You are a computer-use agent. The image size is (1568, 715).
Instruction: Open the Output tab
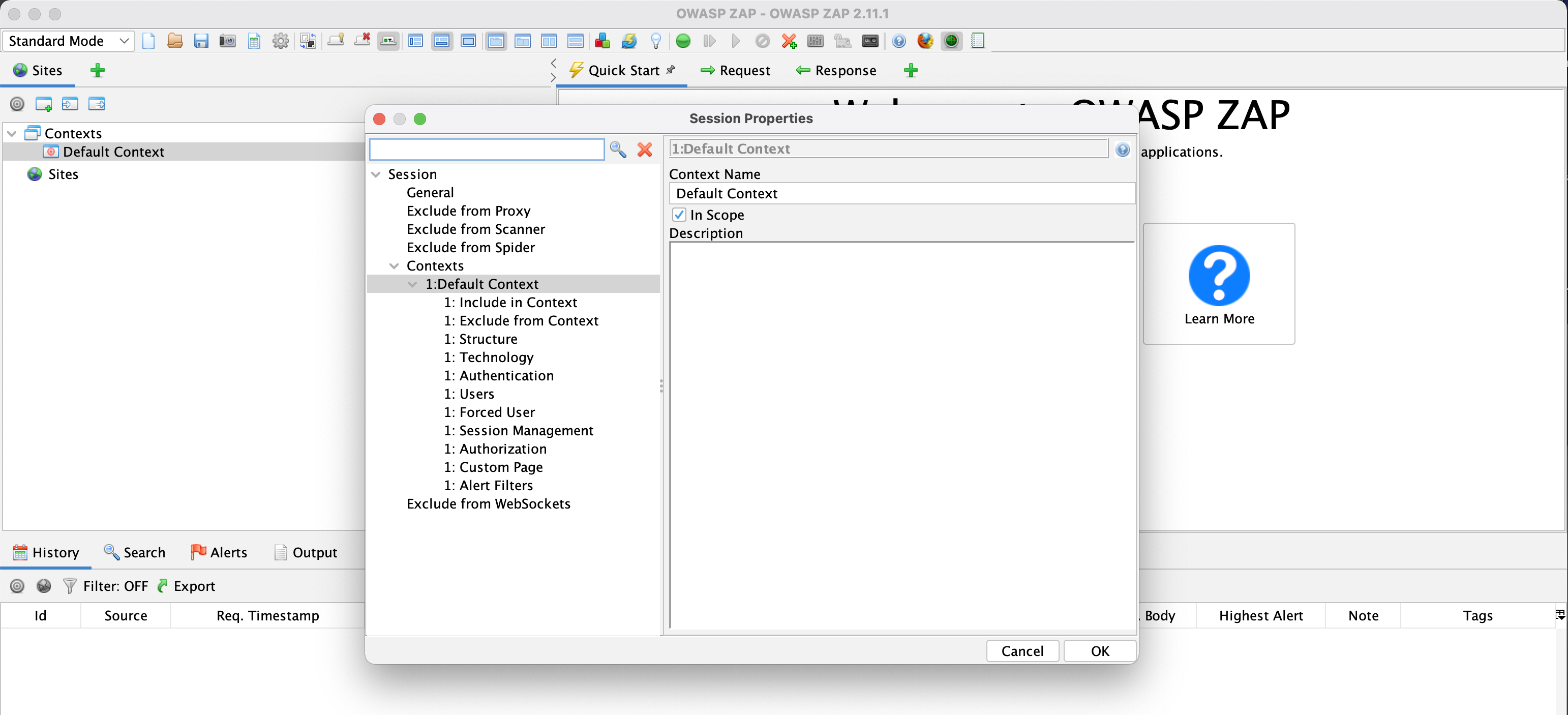click(306, 552)
